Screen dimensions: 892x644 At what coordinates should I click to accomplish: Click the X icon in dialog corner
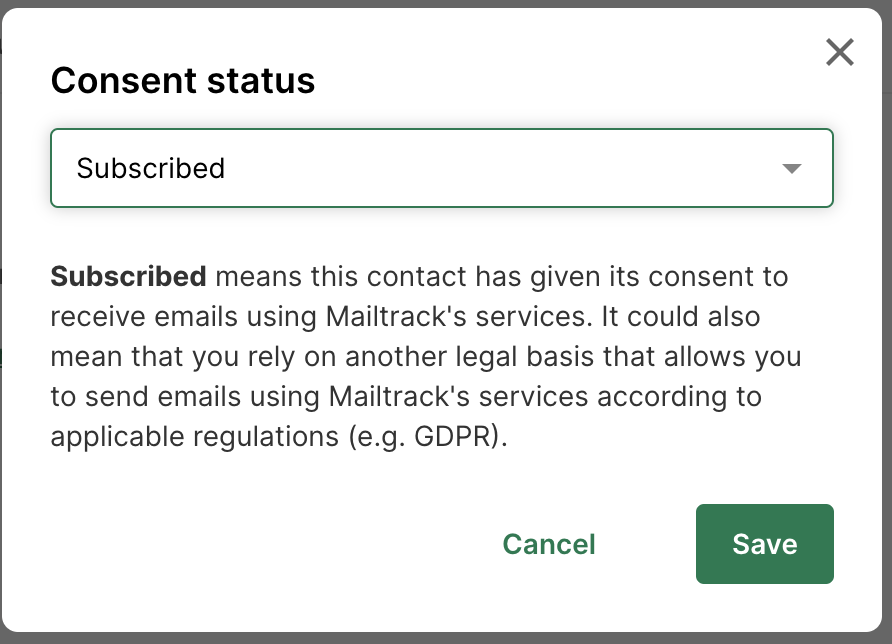pos(839,52)
